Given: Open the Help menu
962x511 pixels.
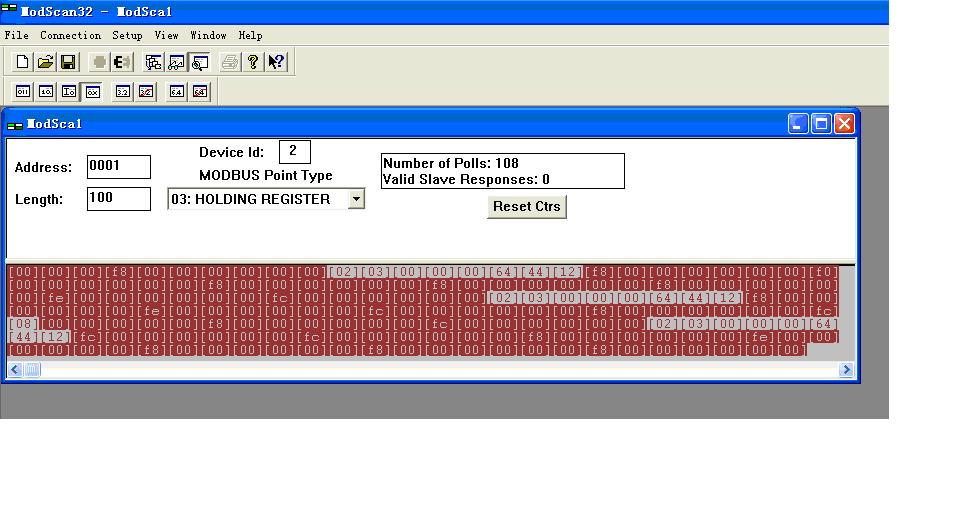Looking at the screenshot, I should pyautogui.click(x=250, y=36).
